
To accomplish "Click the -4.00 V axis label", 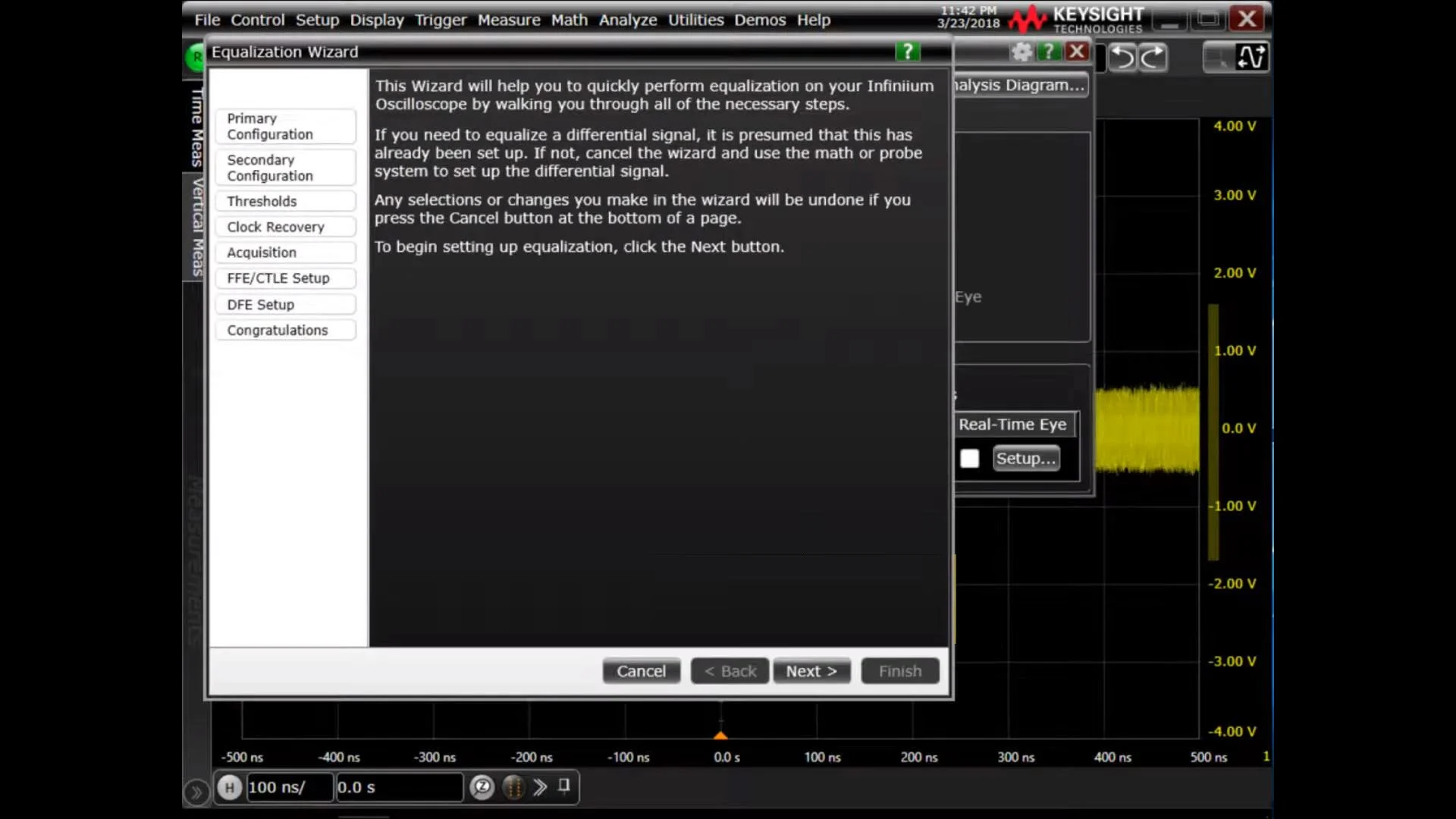I will click(x=1232, y=732).
